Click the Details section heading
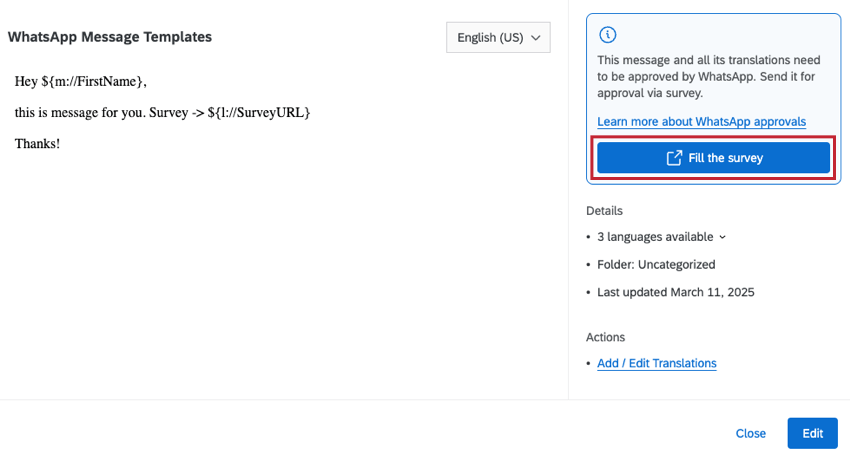Image resolution: width=850 pixels, height=461 pixels. pyautogui.click(x=604, y=211)
